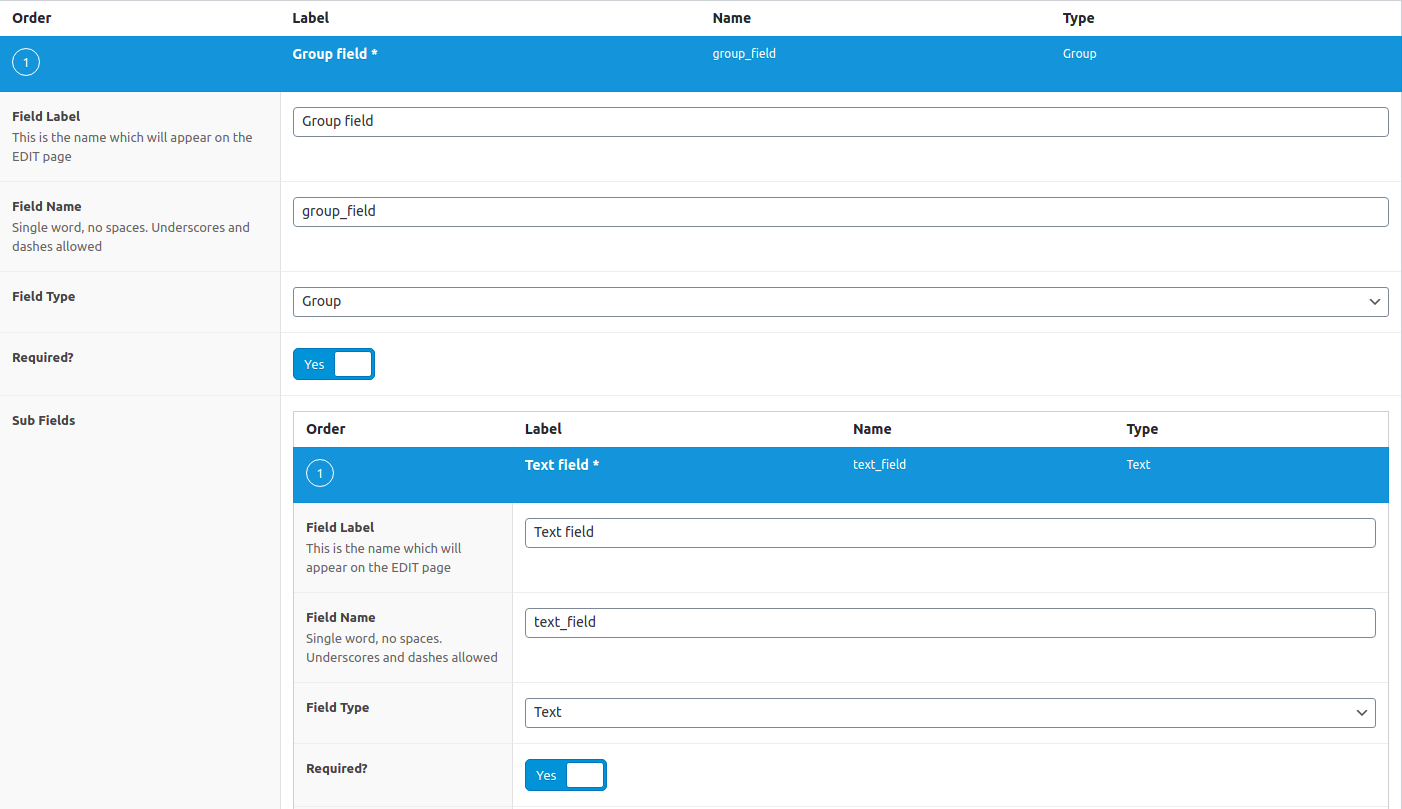The width and height of the screenshot is (1402, 809).
Task: Click the circled order badge for Text field subfield
Action: click(x=320, y=472)
